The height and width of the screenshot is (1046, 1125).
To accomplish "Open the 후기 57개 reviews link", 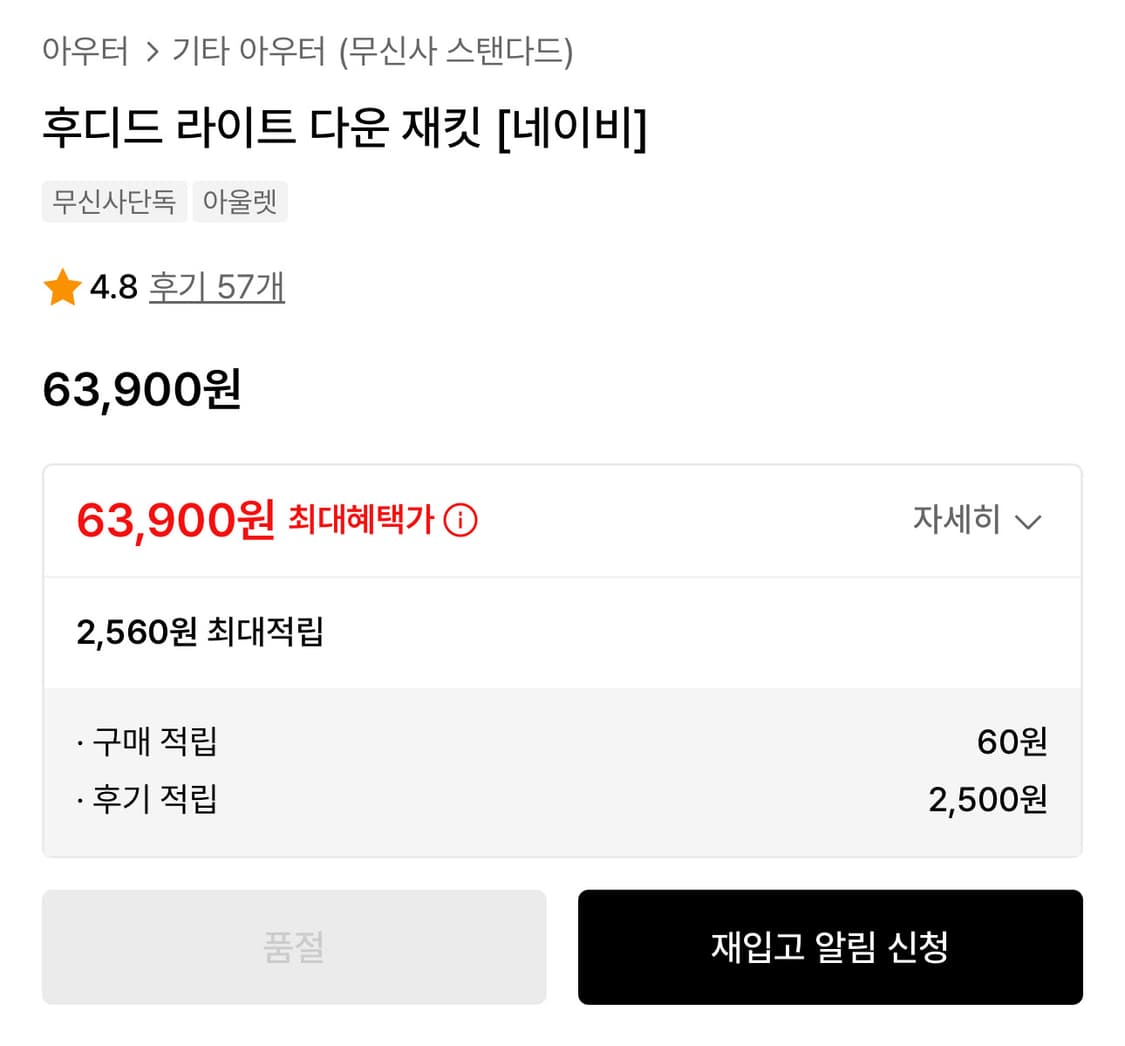I will [217, 288].
